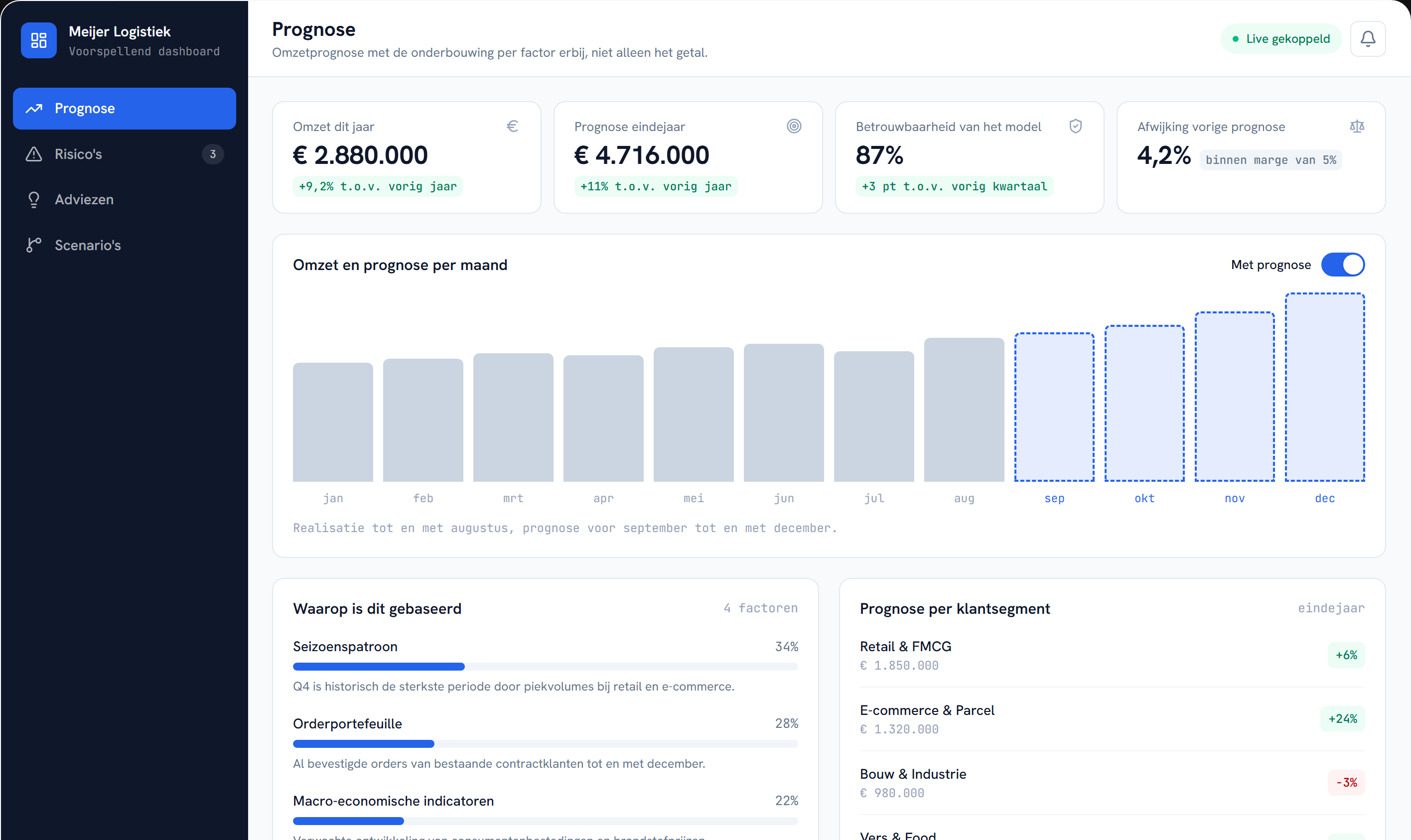Screen dimensions: 1411x840
Task: Click the € 980.000 amount under Bouw & Industrie
Action: point(892,794)
